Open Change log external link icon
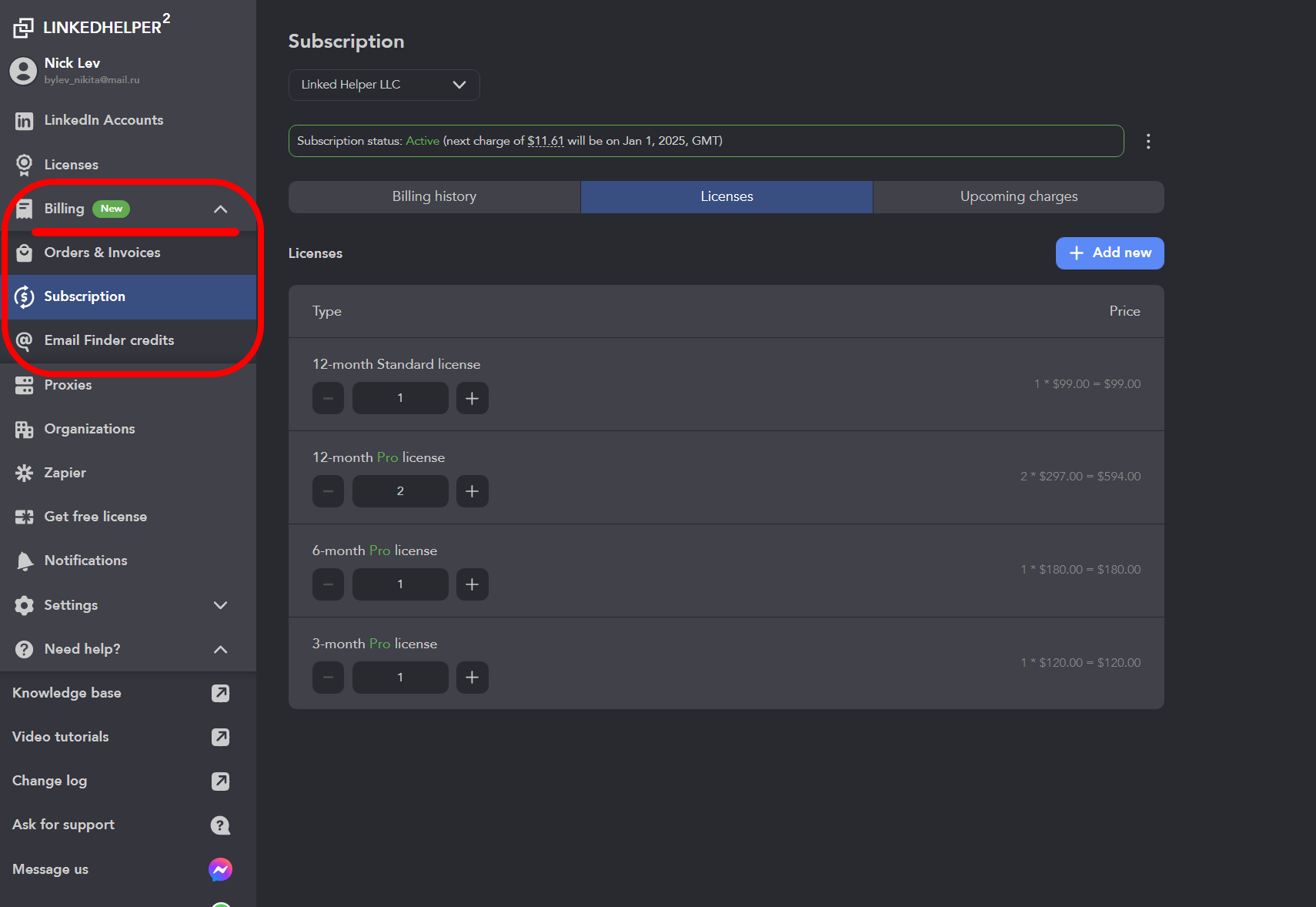The image size is (1316, 907). [221, 781]
